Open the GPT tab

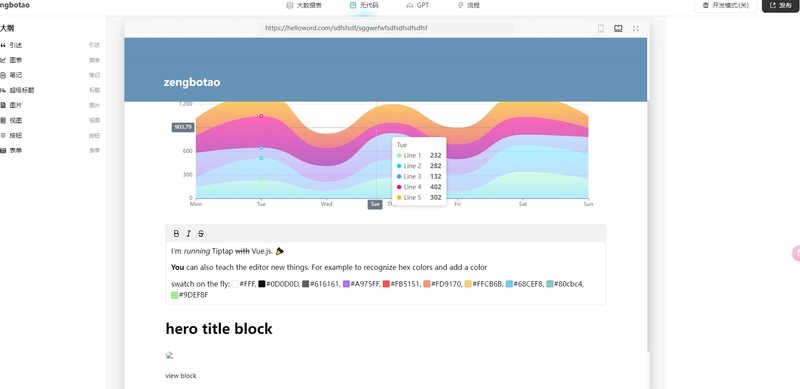click(418, 5)
